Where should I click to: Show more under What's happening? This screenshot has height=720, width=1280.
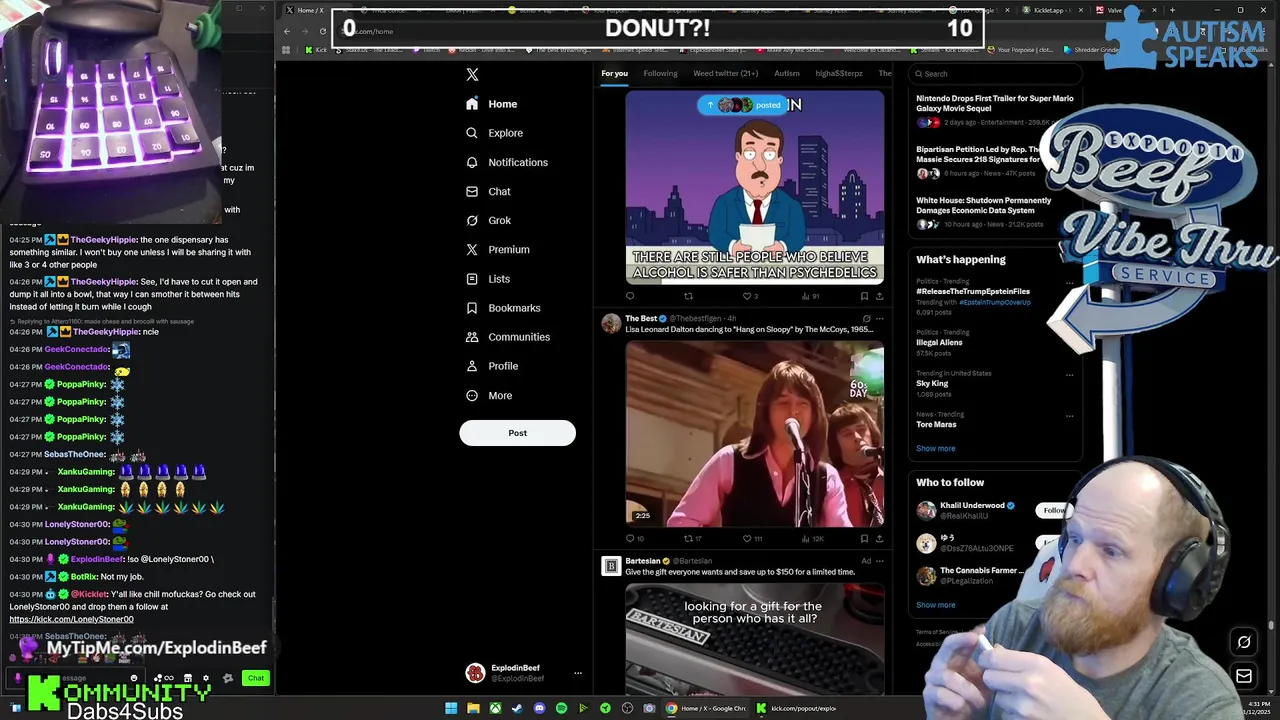[935, 448]
